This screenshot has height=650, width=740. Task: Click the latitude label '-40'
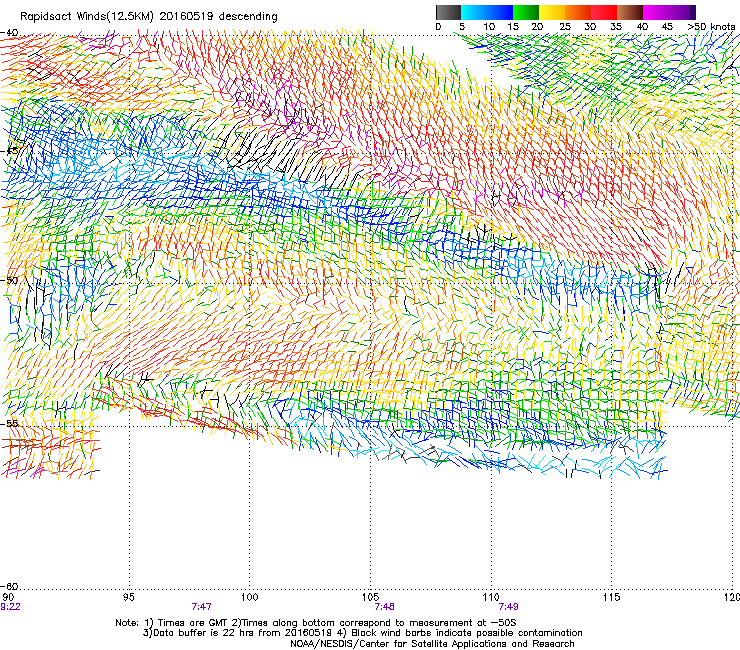coord(10,33)
